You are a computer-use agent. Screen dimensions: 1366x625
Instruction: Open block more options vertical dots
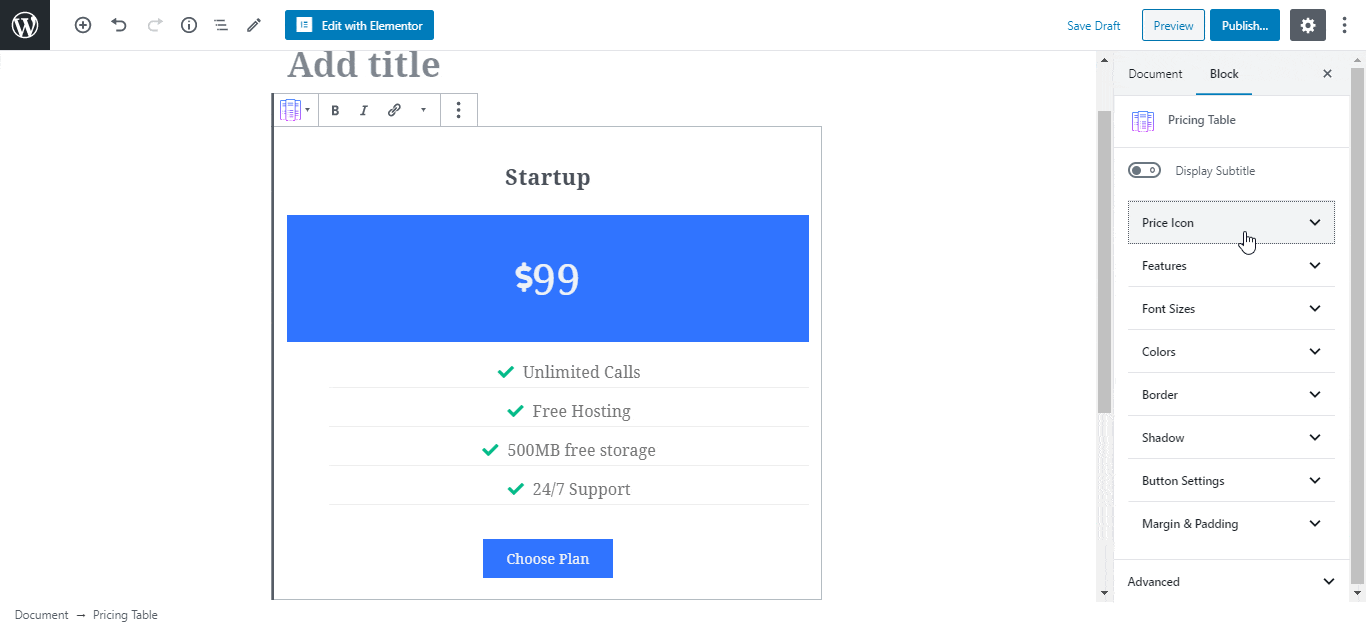[458, 110]
